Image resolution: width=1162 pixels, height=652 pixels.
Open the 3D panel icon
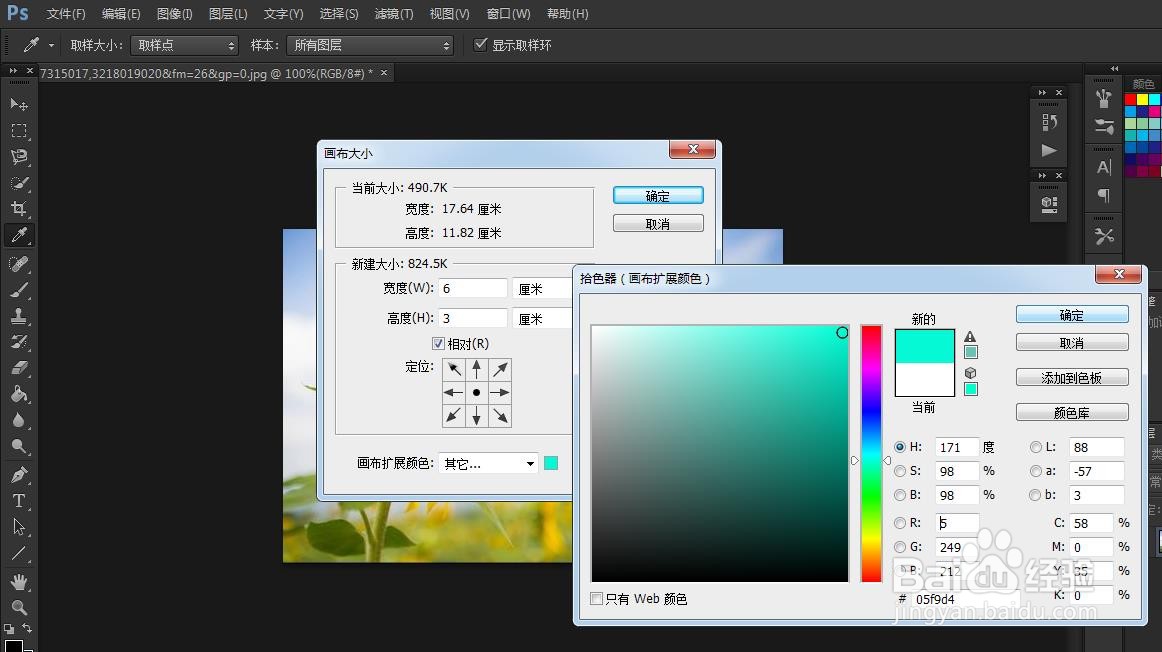[1048, 202]
